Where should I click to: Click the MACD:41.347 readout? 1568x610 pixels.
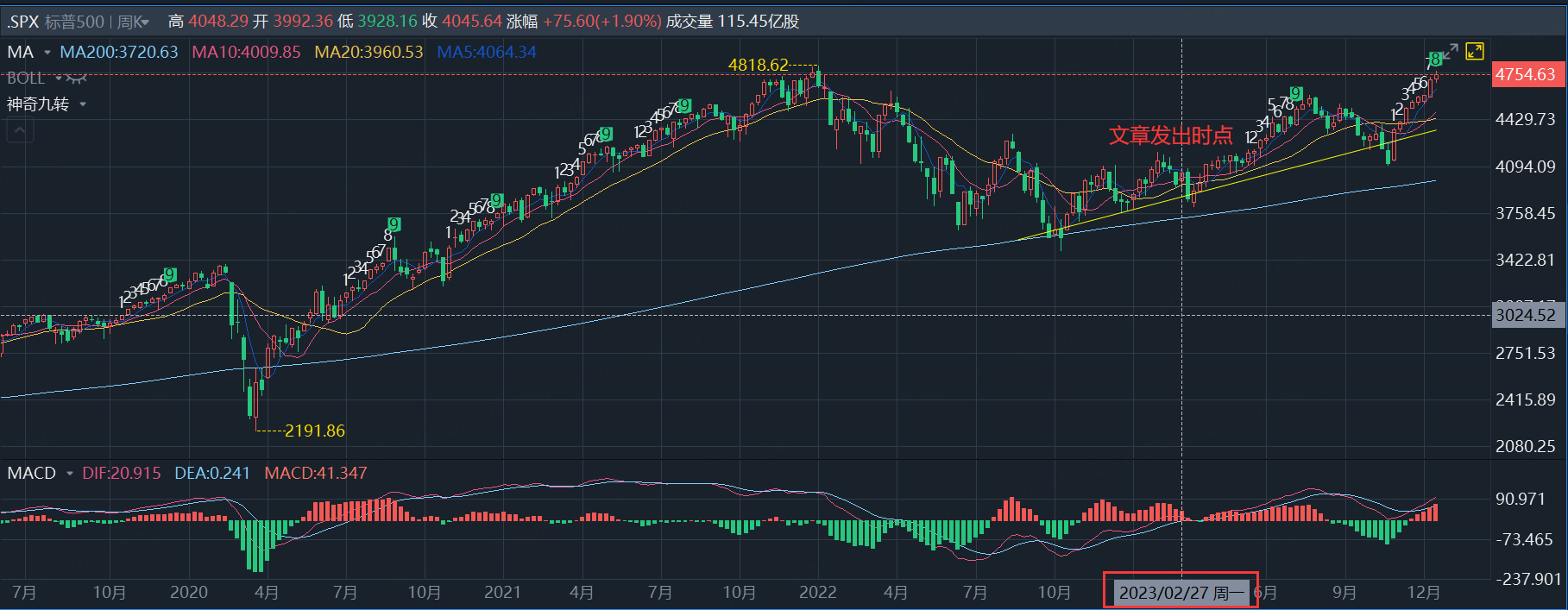(316, 474)
